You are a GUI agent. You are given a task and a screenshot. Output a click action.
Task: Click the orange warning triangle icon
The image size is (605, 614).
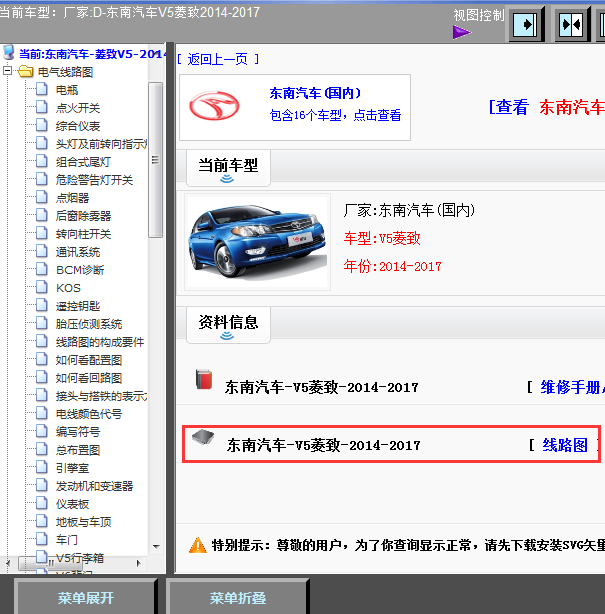click(198, 545)
